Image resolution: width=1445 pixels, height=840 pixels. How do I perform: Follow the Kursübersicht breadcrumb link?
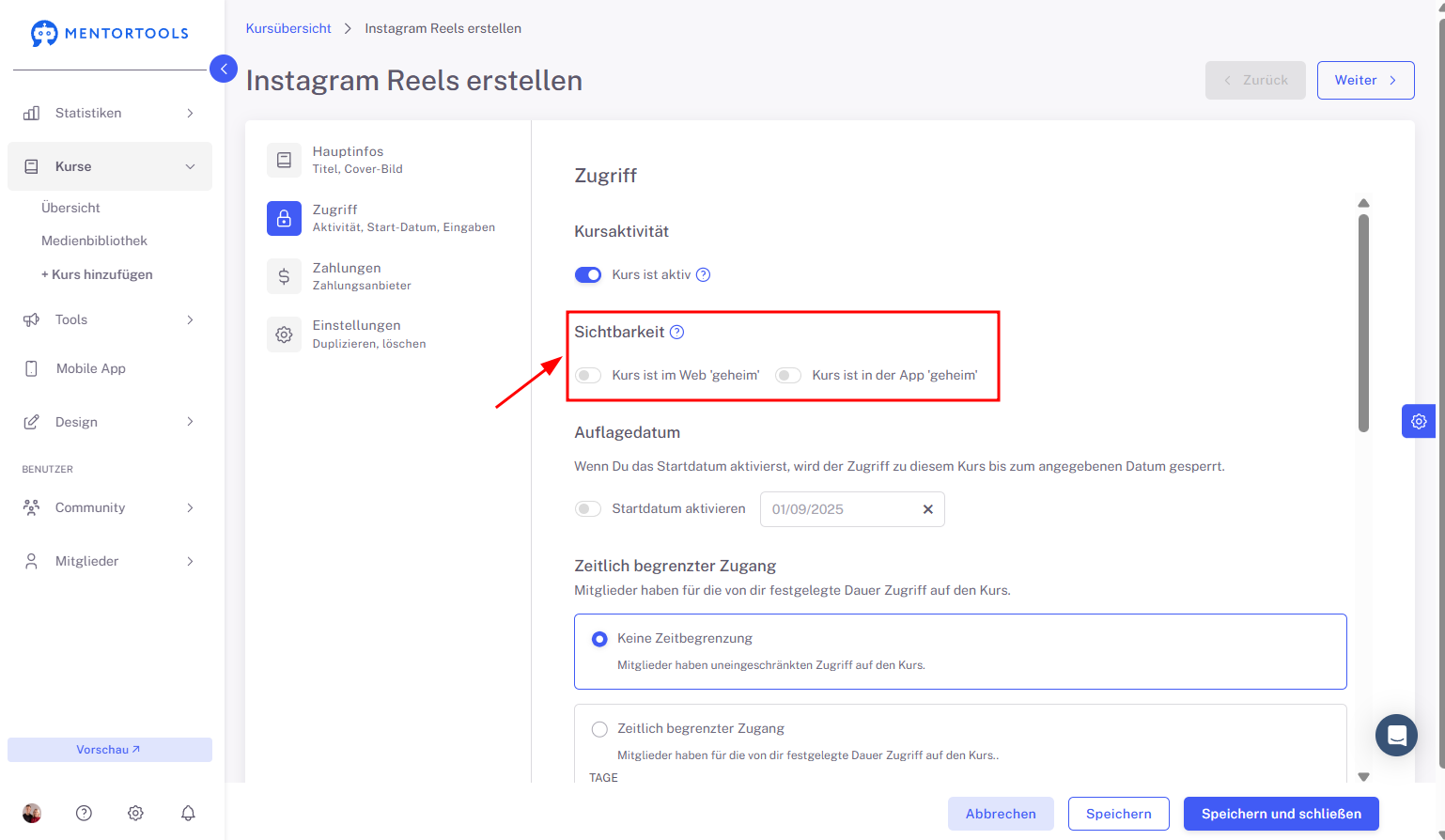288,28
